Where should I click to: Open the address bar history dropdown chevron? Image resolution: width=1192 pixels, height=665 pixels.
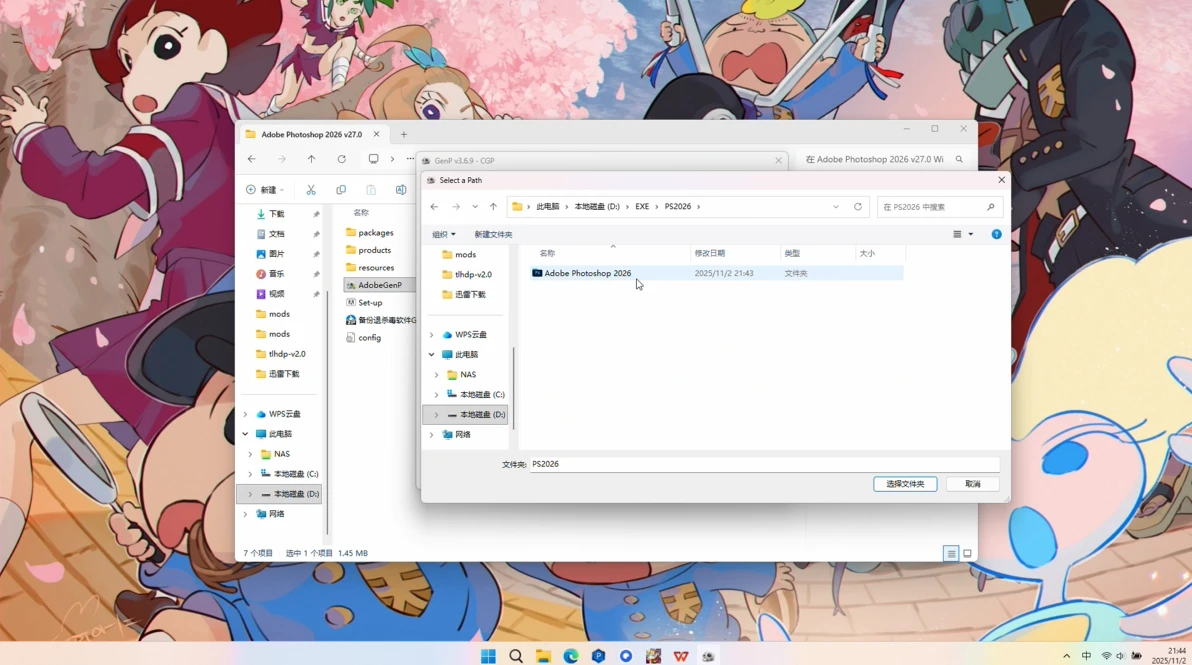[x=836, y=207]
